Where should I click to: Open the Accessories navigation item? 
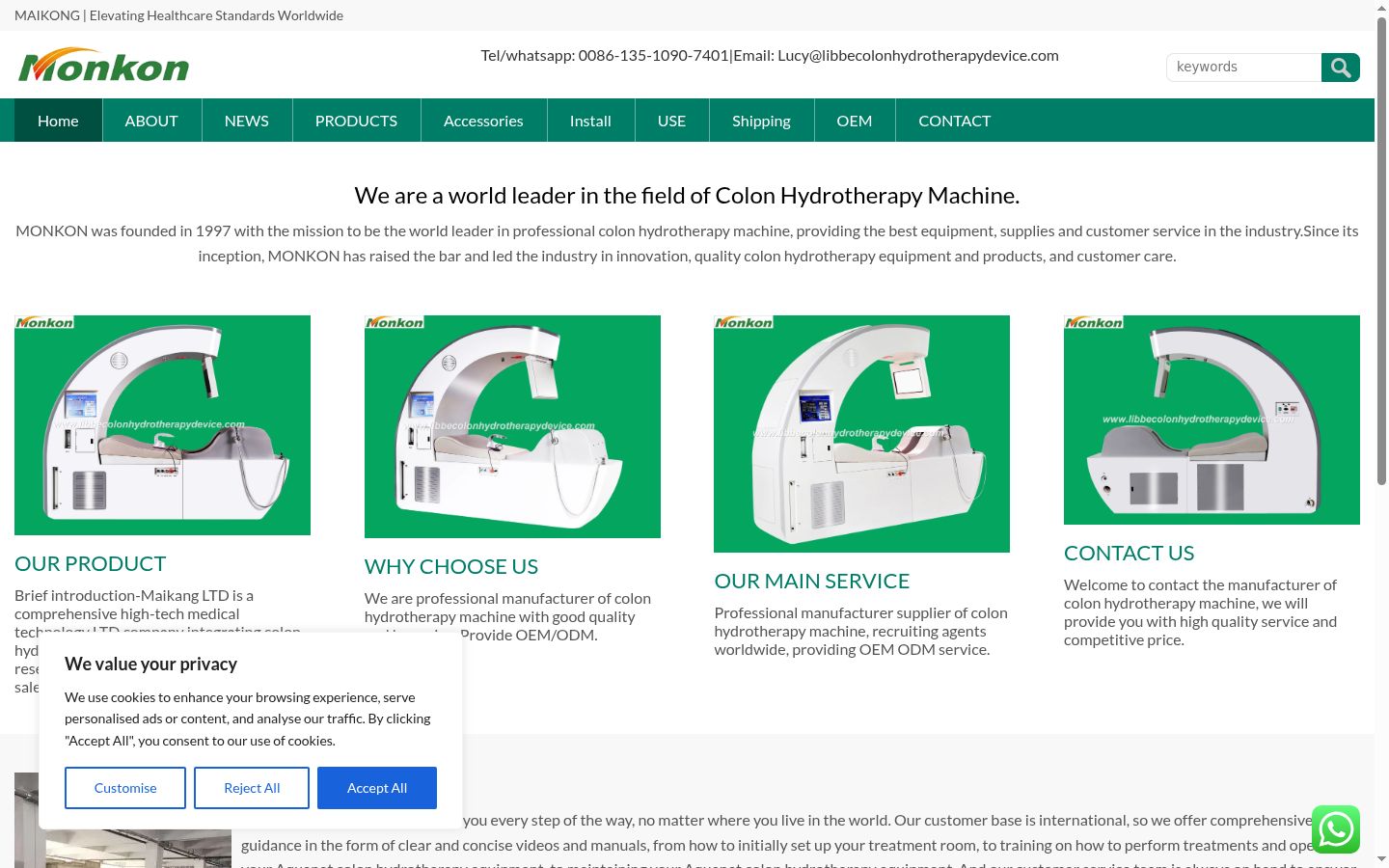483,121
